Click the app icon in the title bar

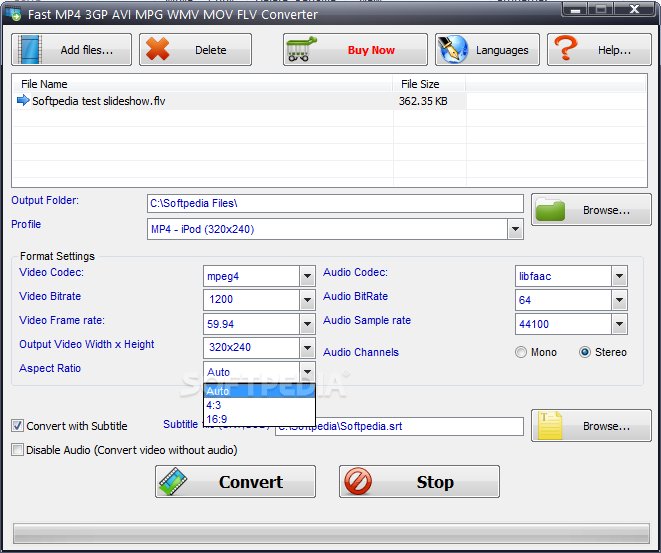click(x=13, y=13)
